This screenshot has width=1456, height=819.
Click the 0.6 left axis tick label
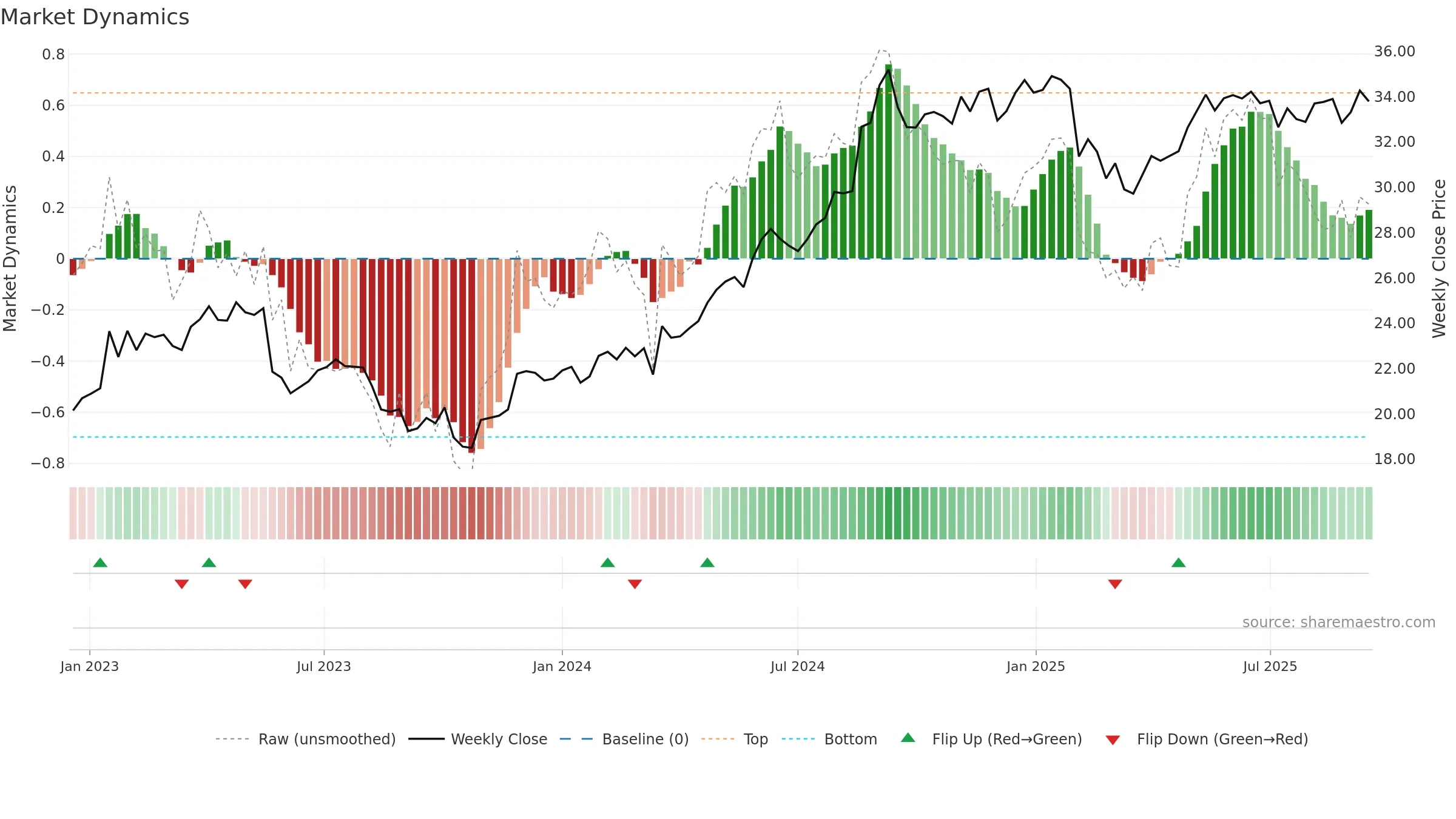pos(53,106)
